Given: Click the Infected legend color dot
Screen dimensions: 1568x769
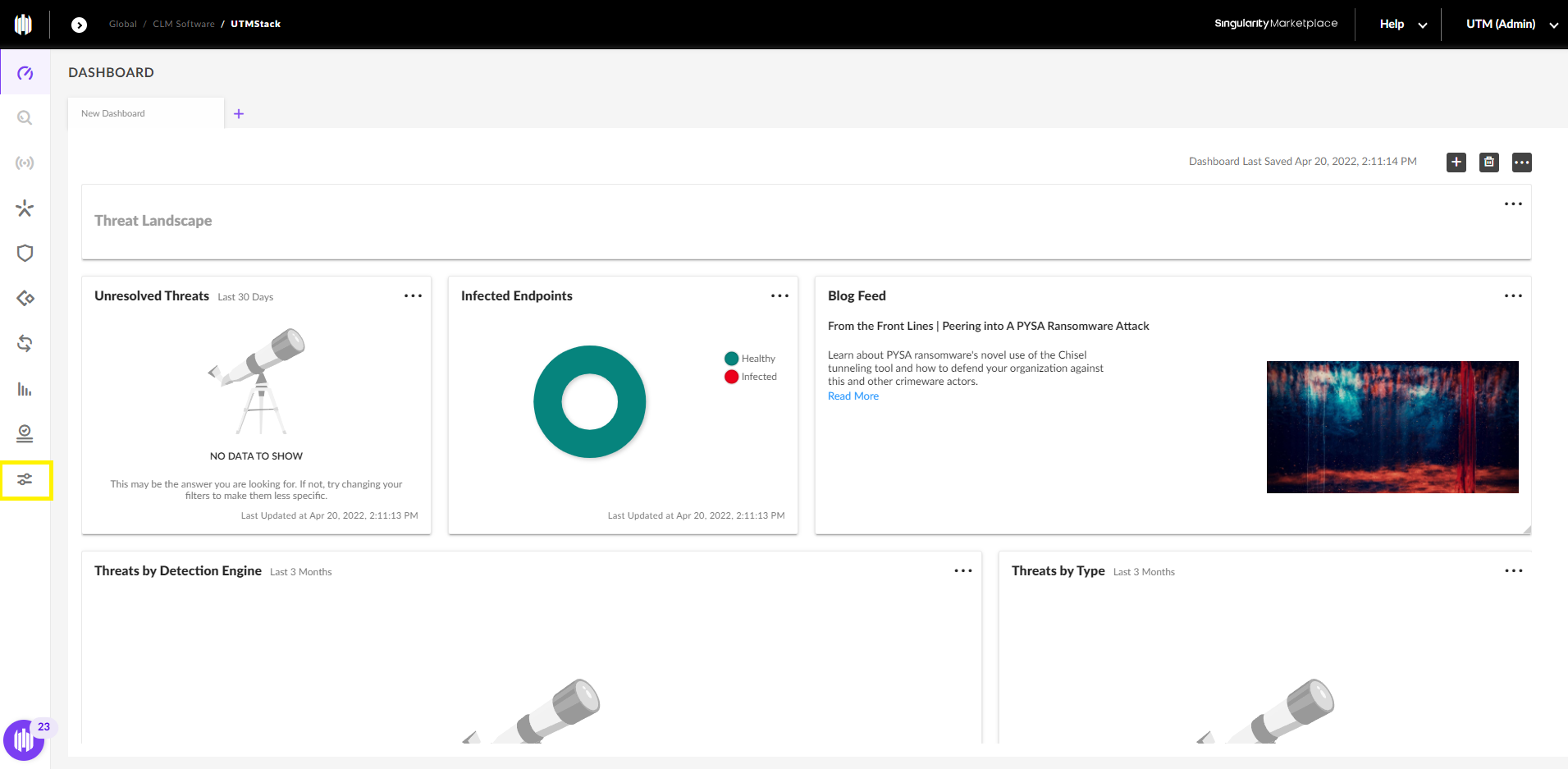Looking at the screenshot, I should click(x=732, y=377).
